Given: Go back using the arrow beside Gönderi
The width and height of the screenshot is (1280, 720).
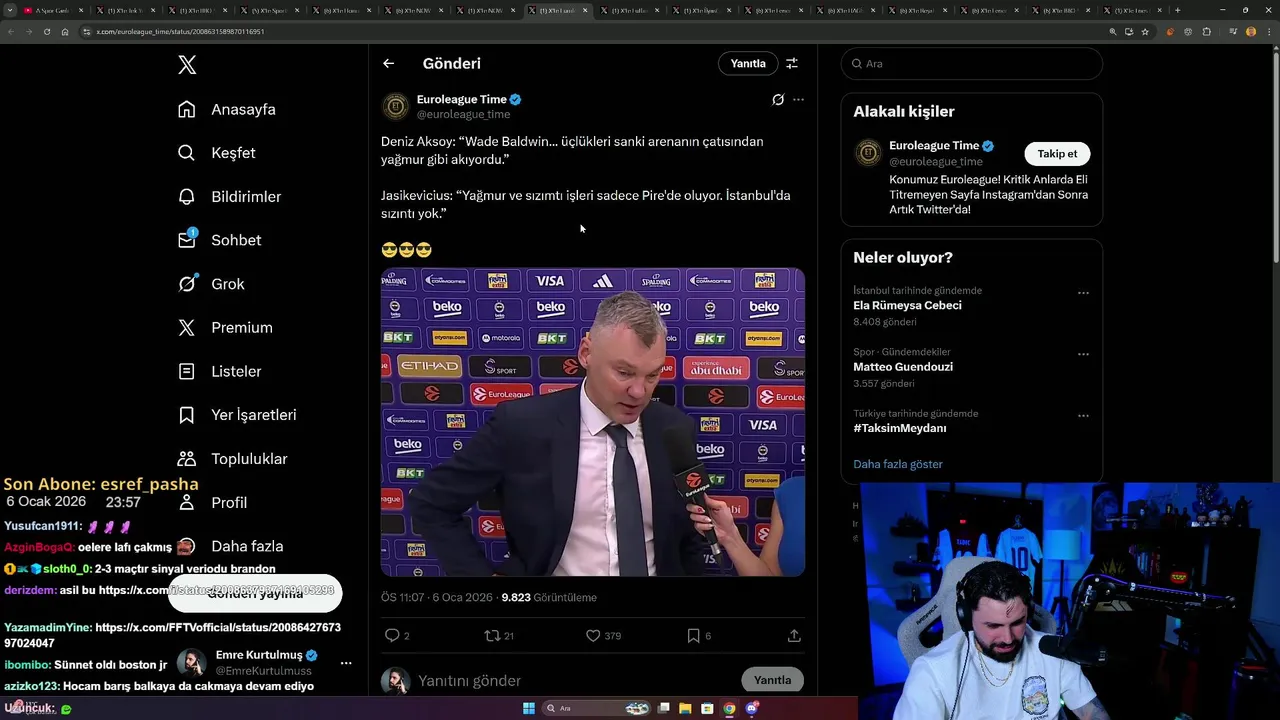Looking at the screenshot, I should 388,63.
